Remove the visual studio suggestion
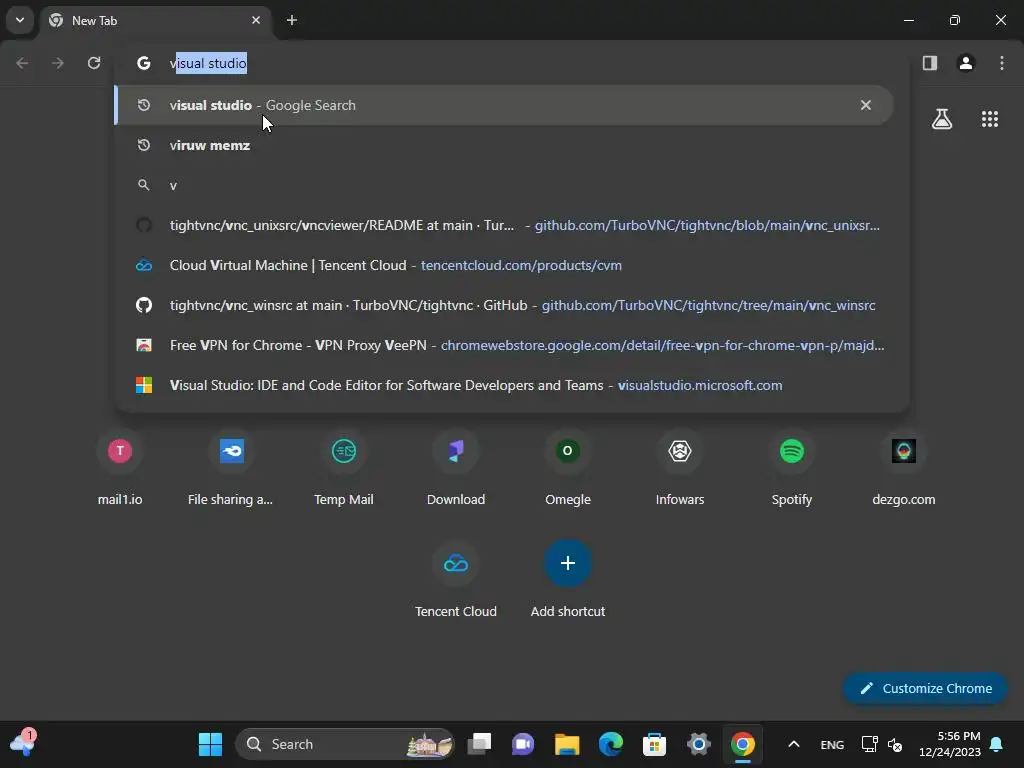Image resolution: width=1024 pixels, height=768 pixels. point(865,105)
